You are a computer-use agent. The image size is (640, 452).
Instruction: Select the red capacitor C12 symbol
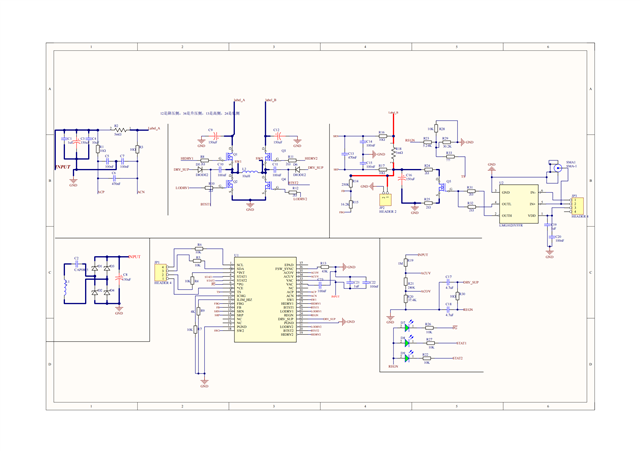click(279, 135)
